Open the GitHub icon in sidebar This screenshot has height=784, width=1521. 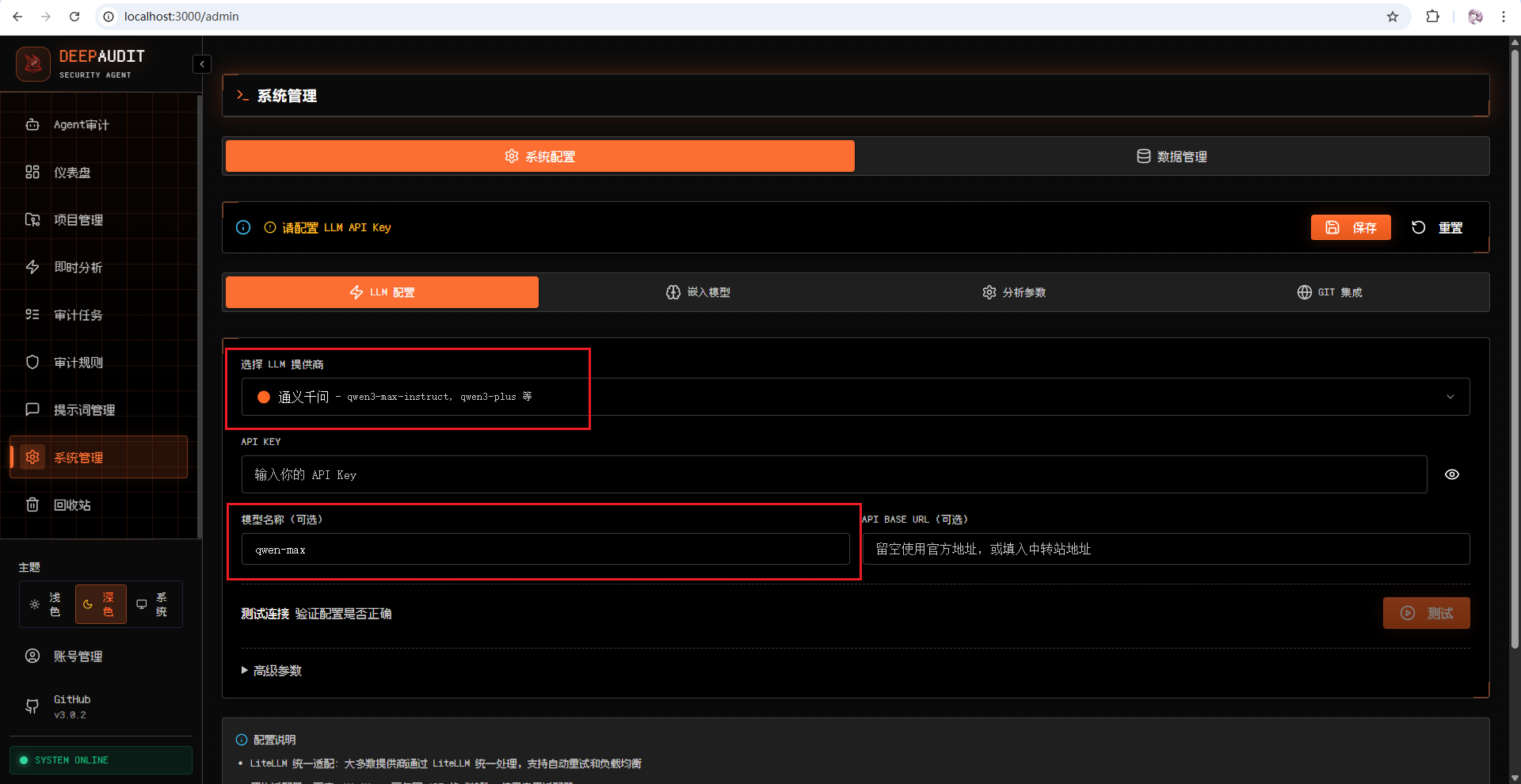[32, 706]
